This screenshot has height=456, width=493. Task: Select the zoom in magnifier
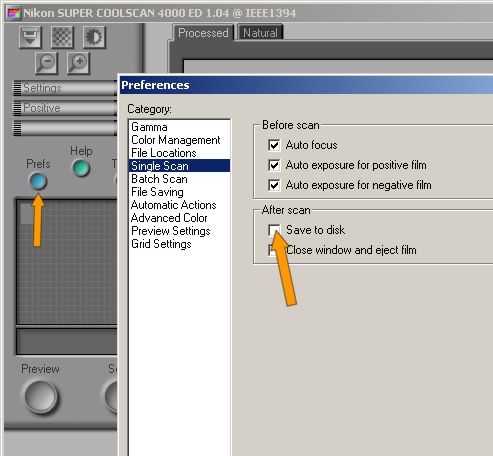pyautogui.click(x=78, y=63)
